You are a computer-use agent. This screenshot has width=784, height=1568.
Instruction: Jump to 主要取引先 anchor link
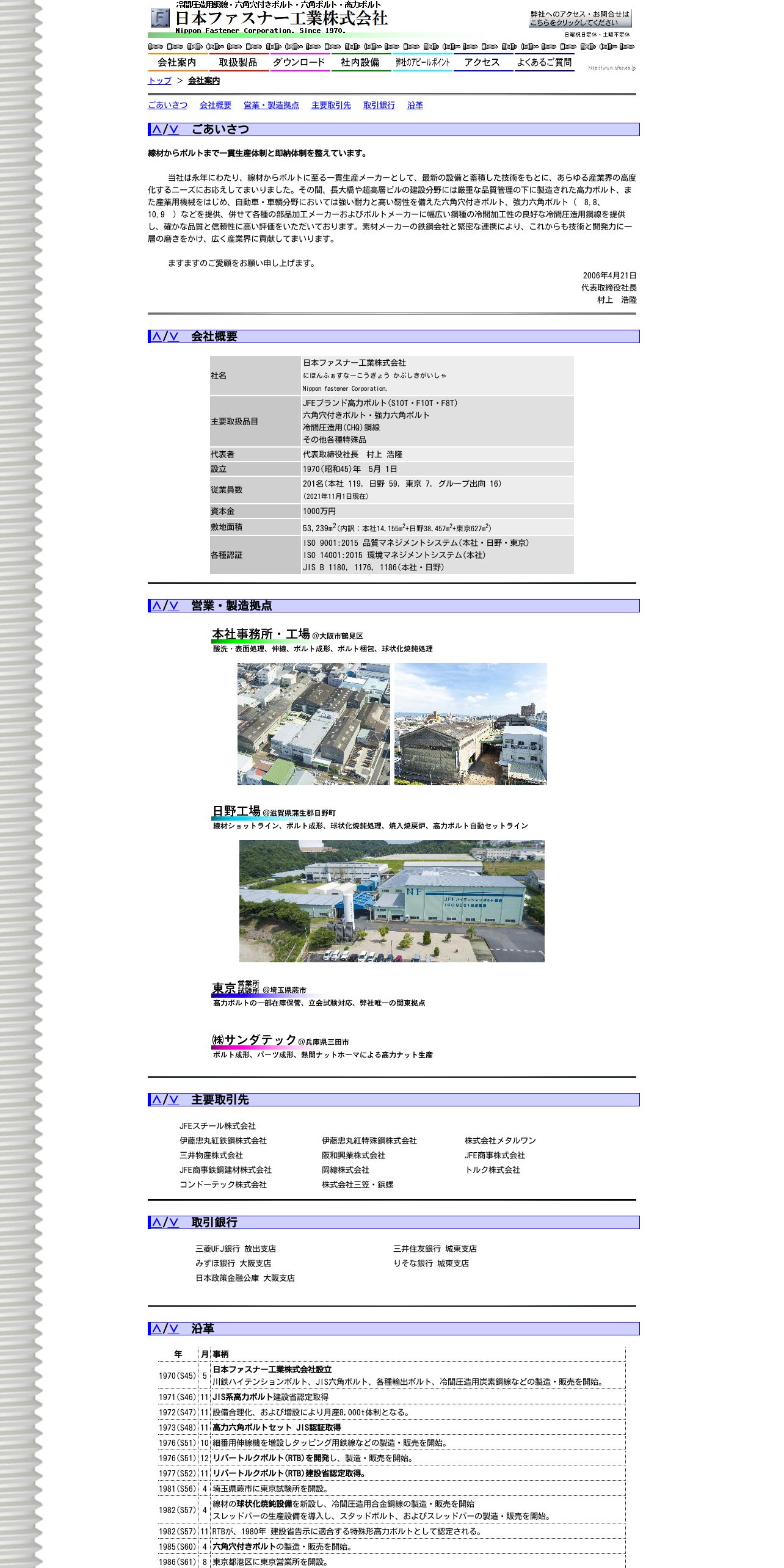point(331,105)
